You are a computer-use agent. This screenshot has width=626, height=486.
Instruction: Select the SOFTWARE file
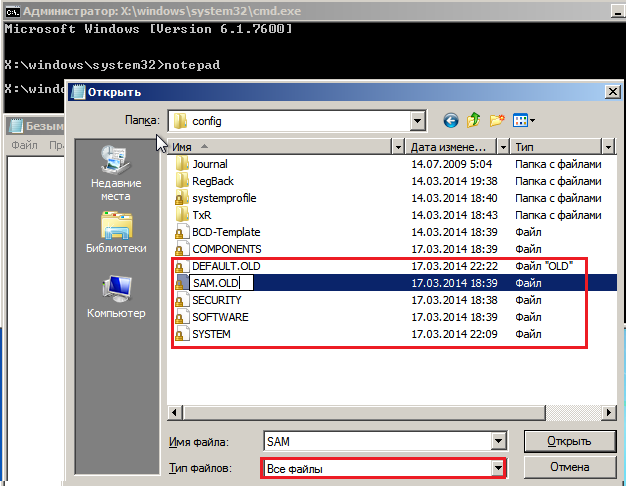[x=220, y=317]
